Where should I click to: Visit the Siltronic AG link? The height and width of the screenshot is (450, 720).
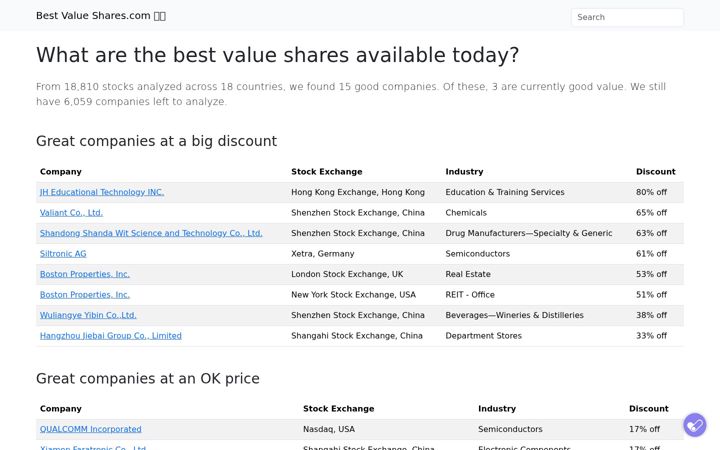pyautogui.click(x=63, y=253)
